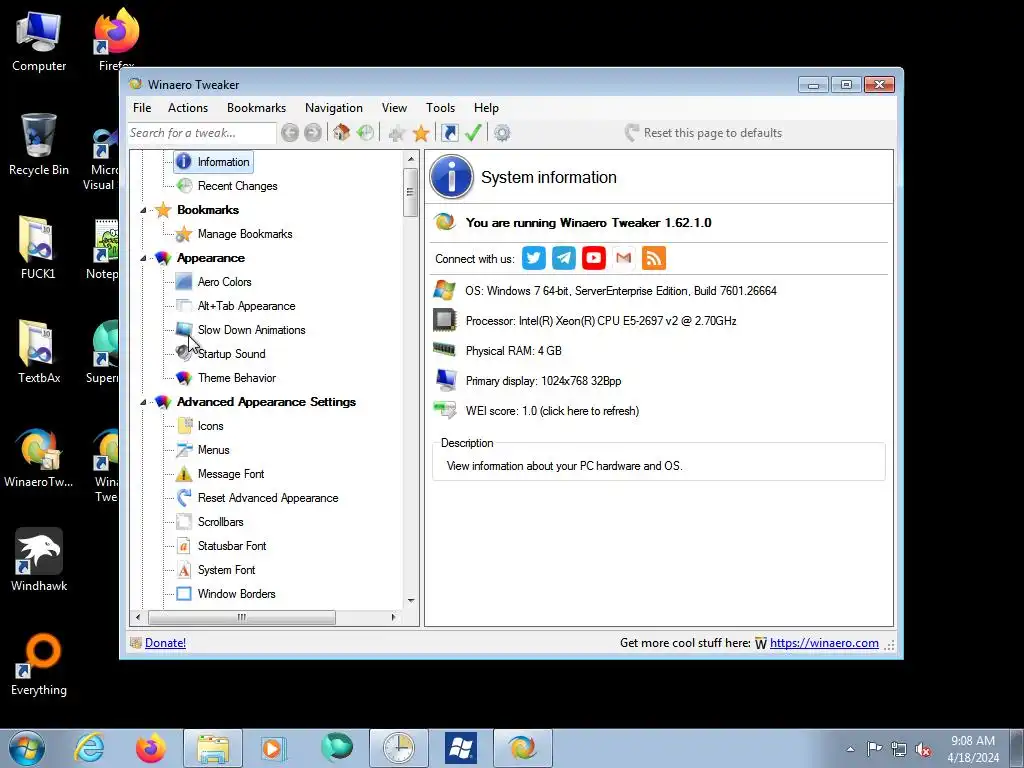Open settings via the gear toolbar icon

pyautogui.click(x=502, y=133)
